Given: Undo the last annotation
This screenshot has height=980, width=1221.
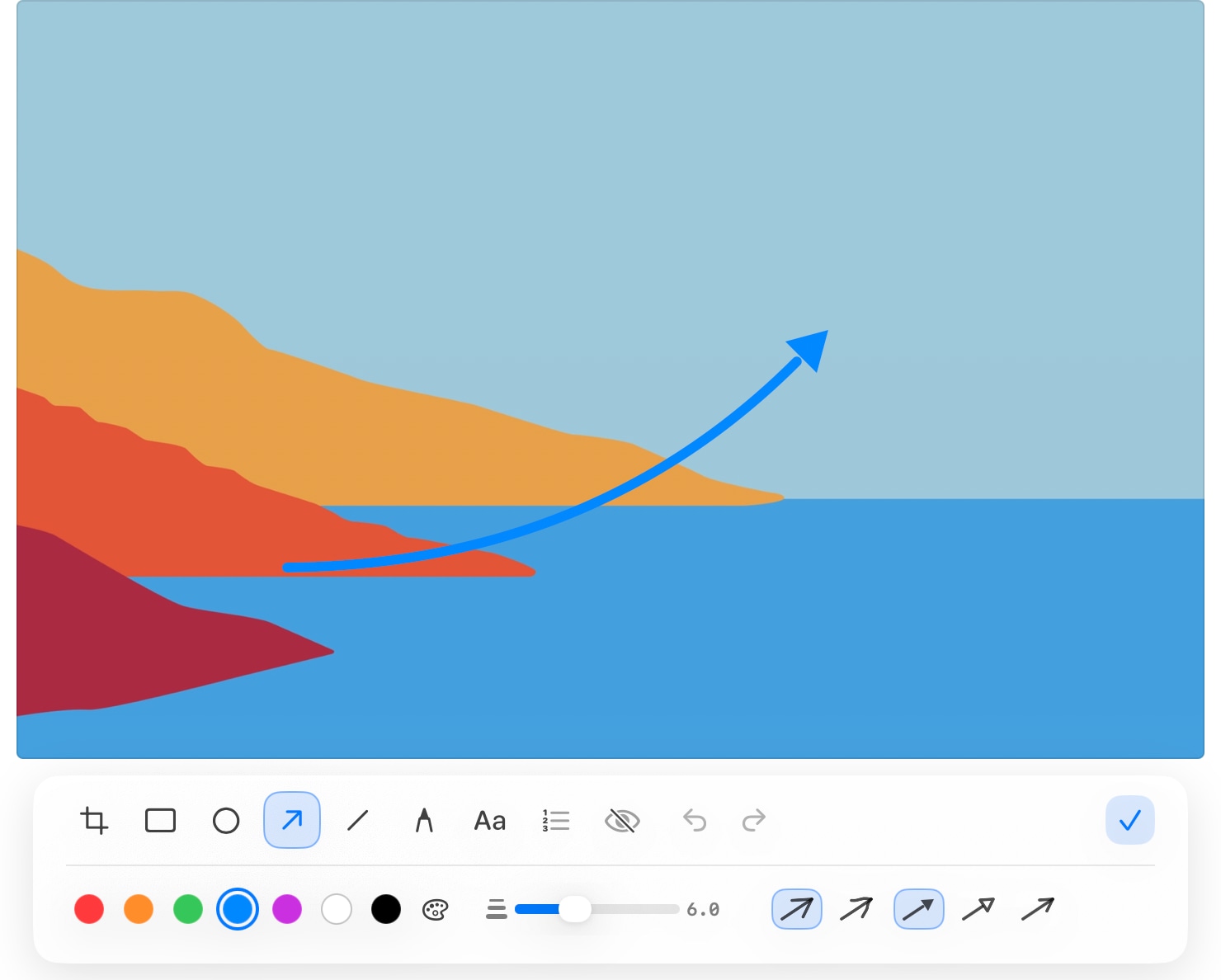Looking at the screenshot, I should tap(695, 821).
